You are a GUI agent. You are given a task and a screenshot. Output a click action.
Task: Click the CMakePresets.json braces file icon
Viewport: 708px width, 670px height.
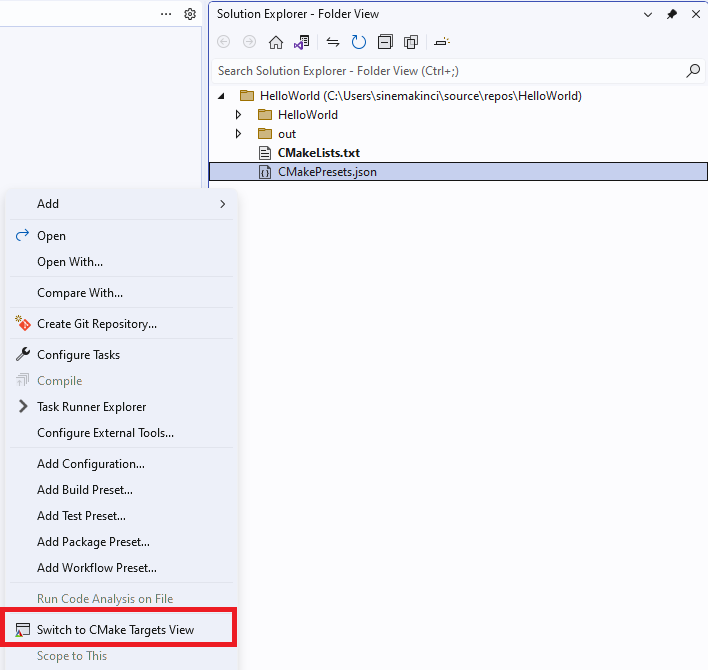[265, 172]
